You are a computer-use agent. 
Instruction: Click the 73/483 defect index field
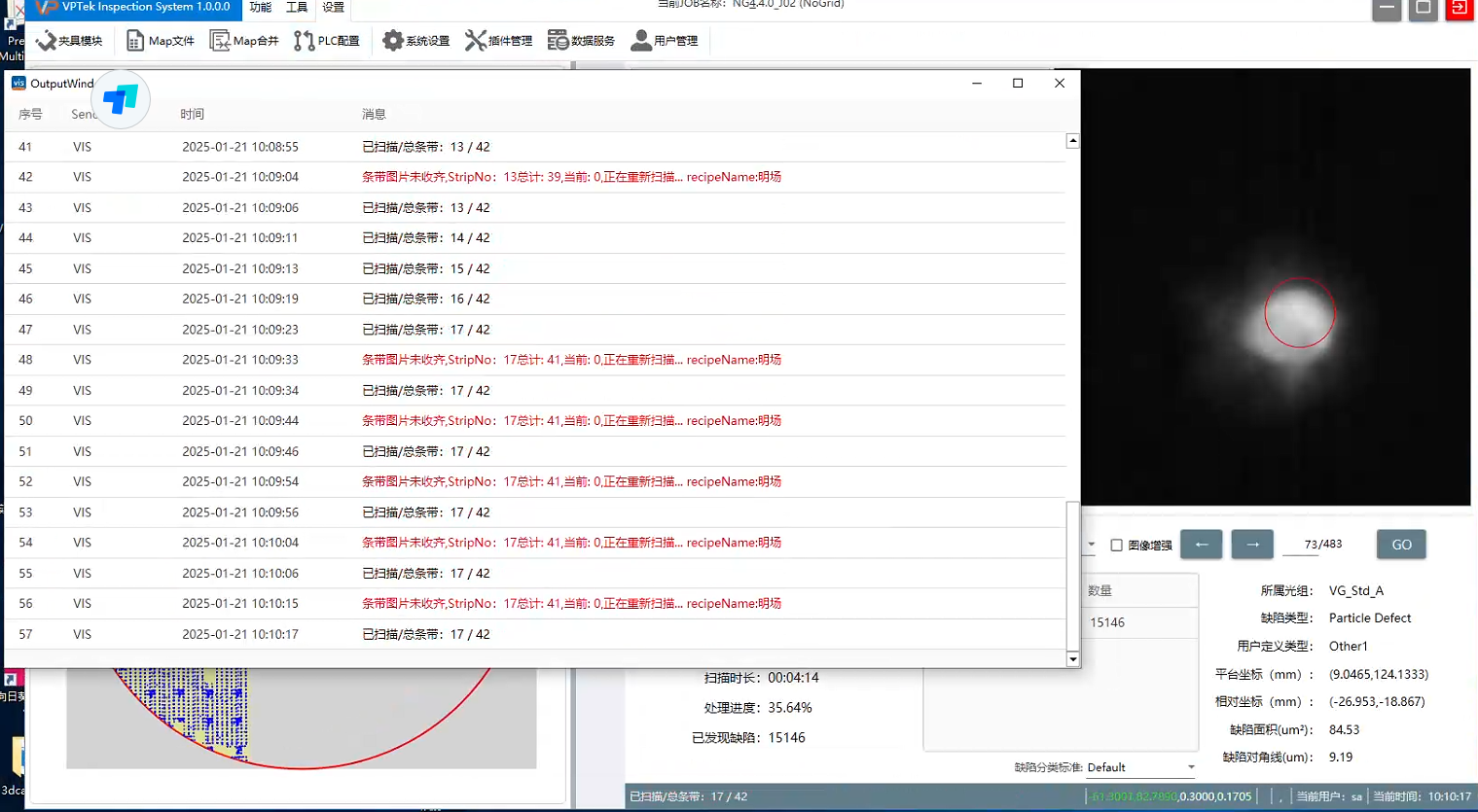[x=1322, y=545]
